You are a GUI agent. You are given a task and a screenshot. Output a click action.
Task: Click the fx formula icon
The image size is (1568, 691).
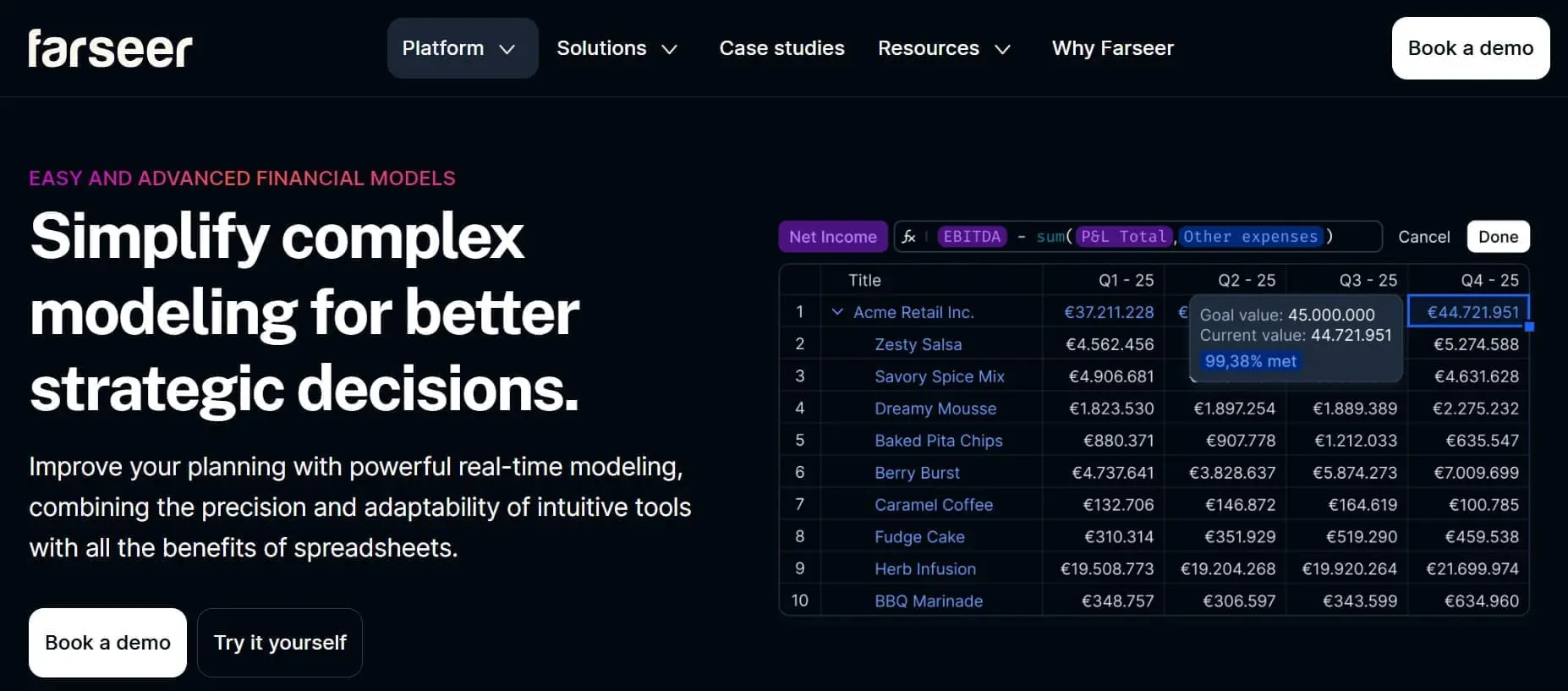click(908, 237)
